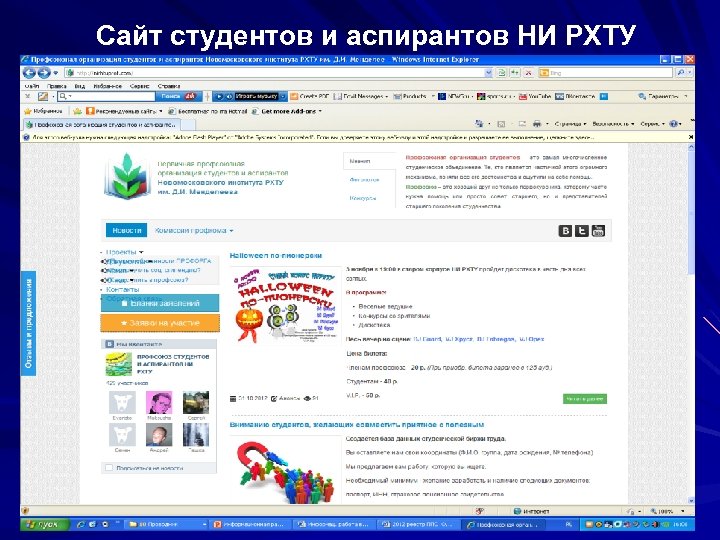720x540 pixels.
Task: Open the Favorites star (Избранное) button
Action: (x=43, y=111)
